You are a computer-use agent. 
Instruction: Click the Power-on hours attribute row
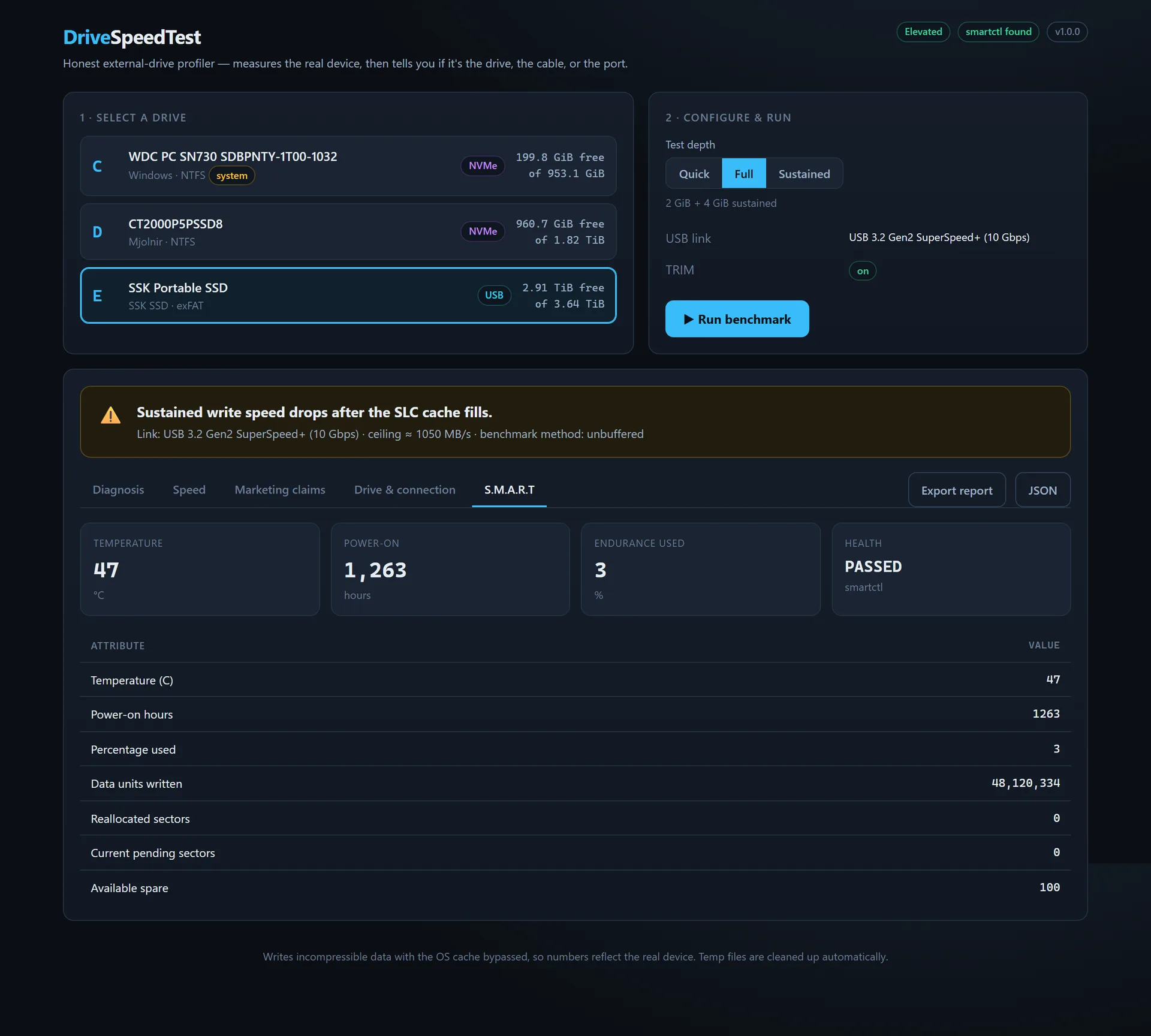coord(575,714)
